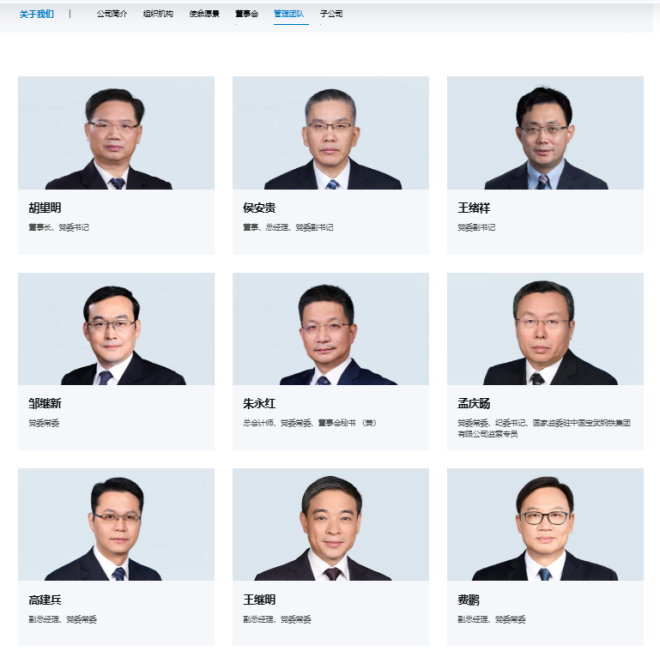Switch to the 组织机构 tab
Image resolution: width=660 pixels, height=651 pixels.
[x=158, y=14]
